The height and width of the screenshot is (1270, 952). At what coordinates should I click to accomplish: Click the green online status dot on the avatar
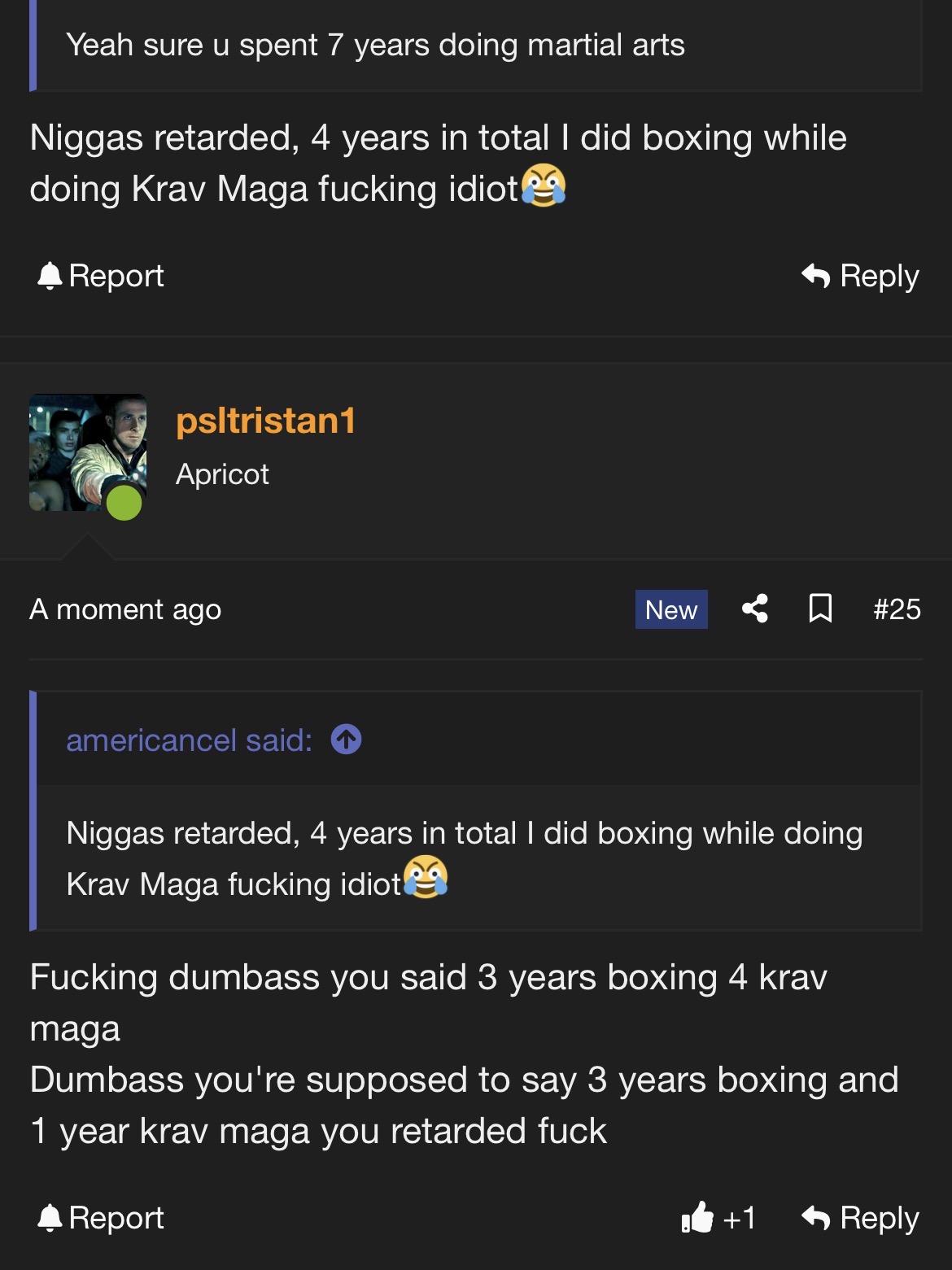point(124,502)
